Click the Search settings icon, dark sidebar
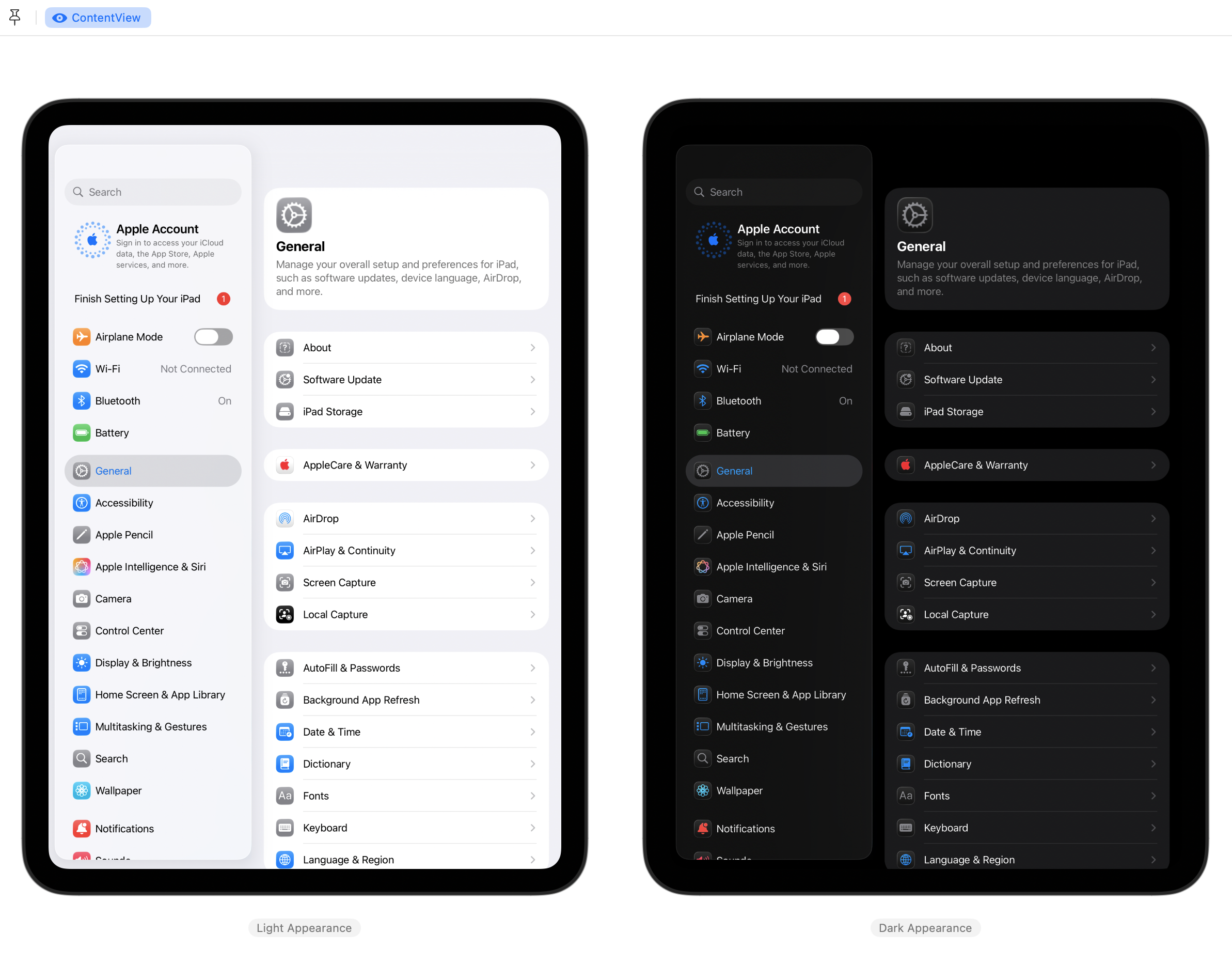This screenshot has height=964, width=1232. pyautogui.click(x=703, y=758)
